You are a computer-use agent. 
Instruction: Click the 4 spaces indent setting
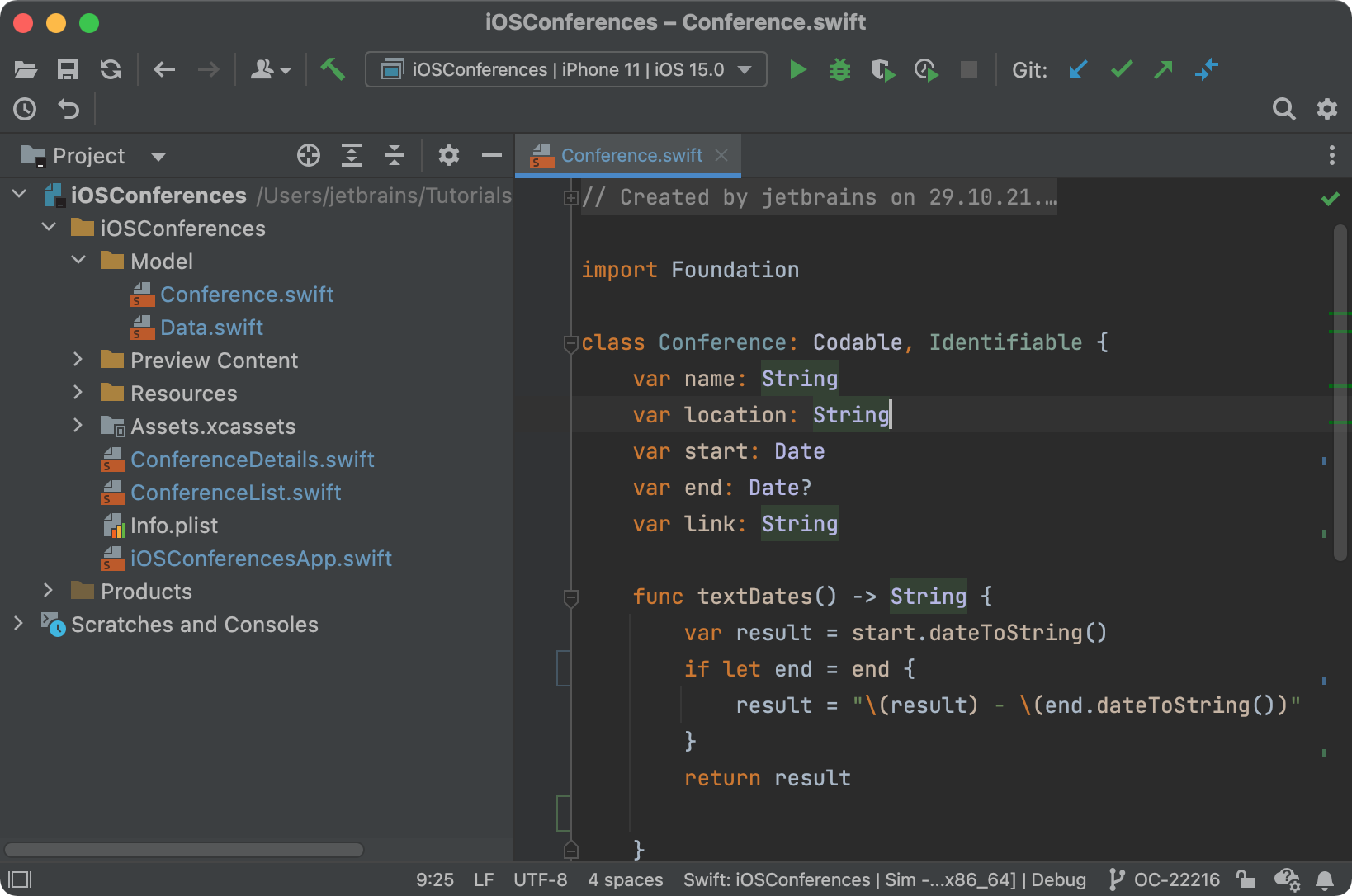[x=626, y=879]
